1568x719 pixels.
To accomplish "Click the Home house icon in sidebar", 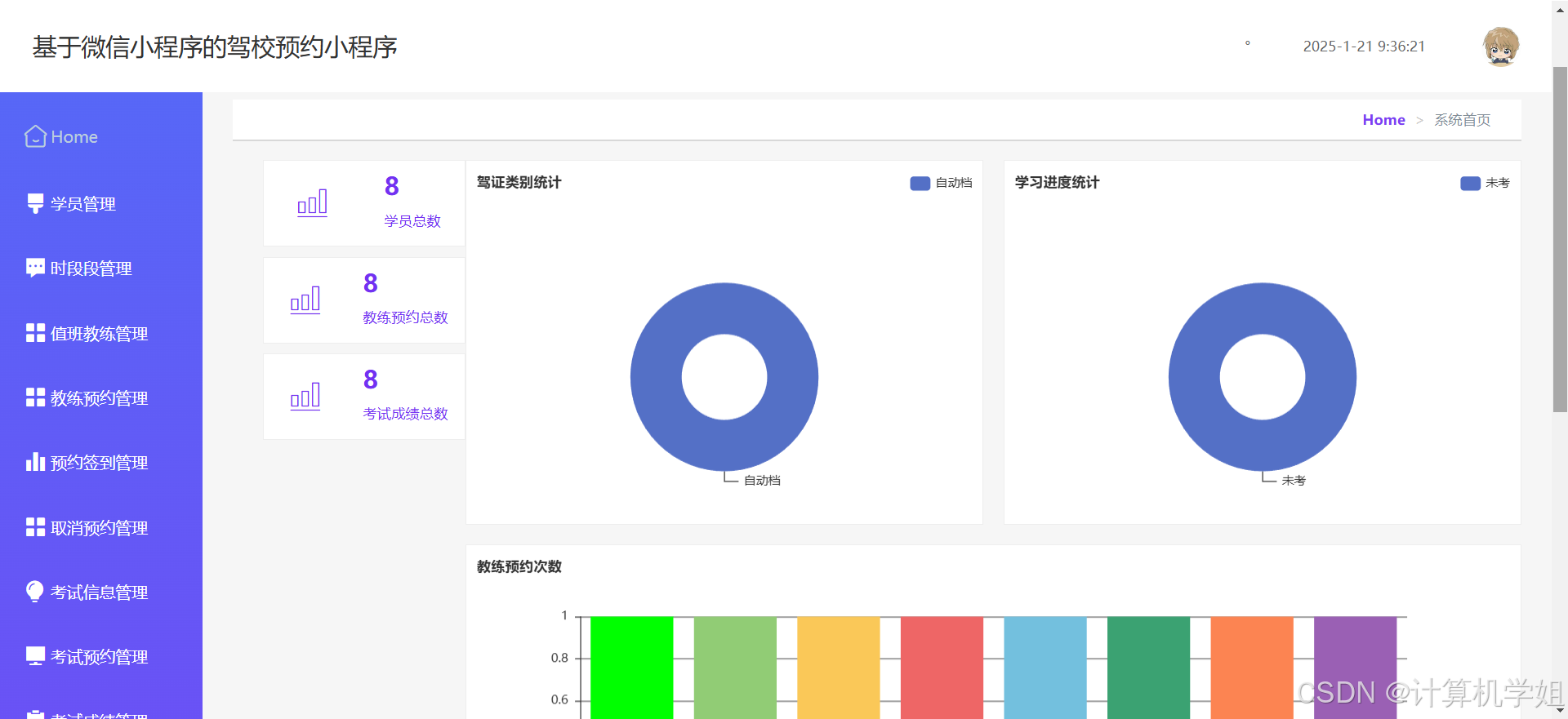I will (x=35, y=136).
